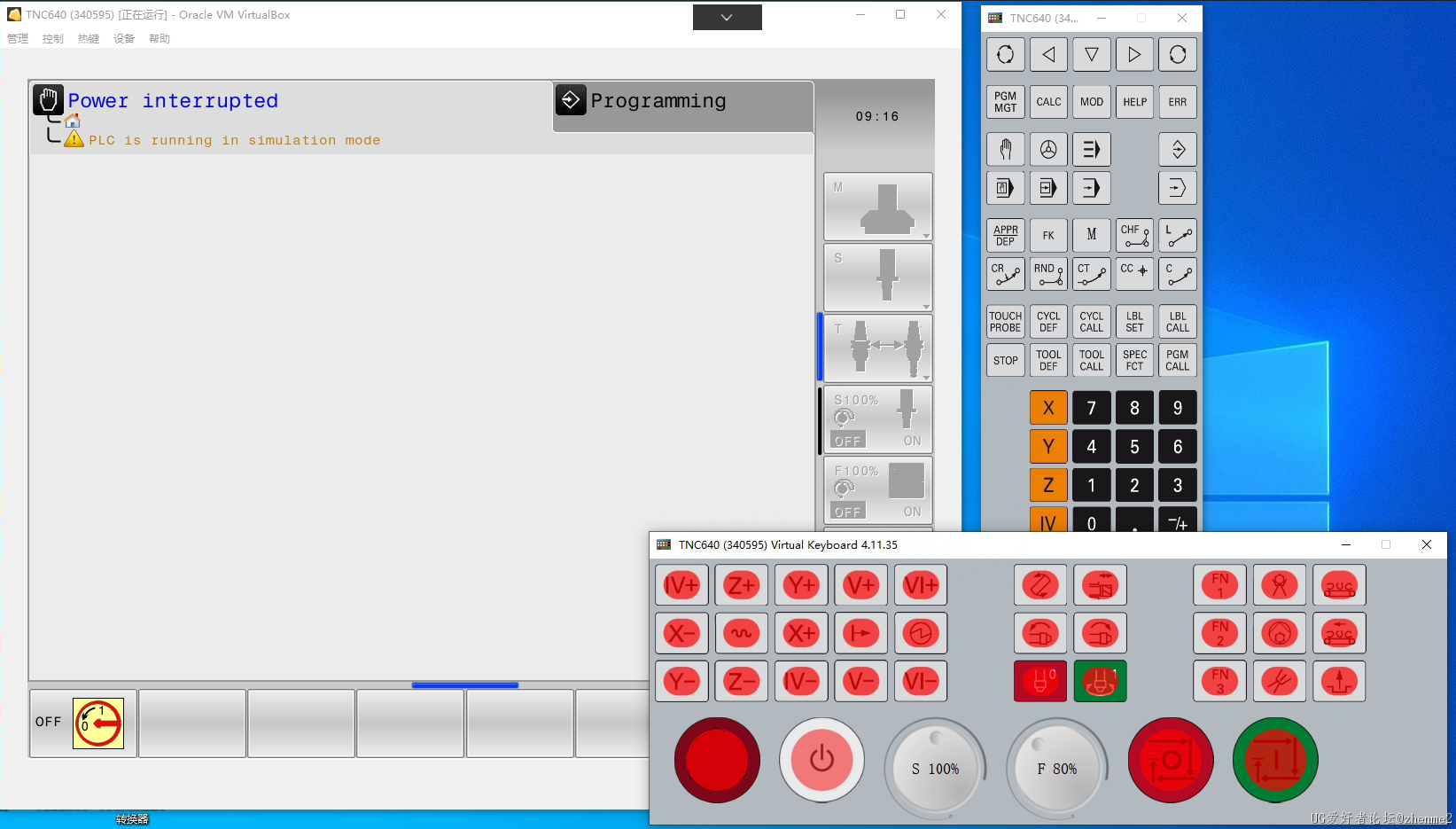1456x829 pixels.
Task: Toggle feed override F100% OFF/ON
Action: 877,490
